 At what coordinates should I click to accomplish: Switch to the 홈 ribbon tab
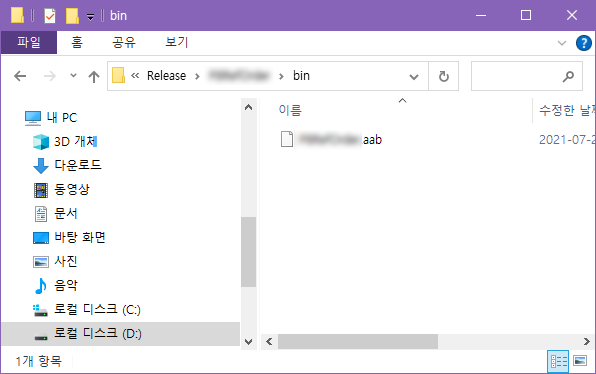pos(77,42)
